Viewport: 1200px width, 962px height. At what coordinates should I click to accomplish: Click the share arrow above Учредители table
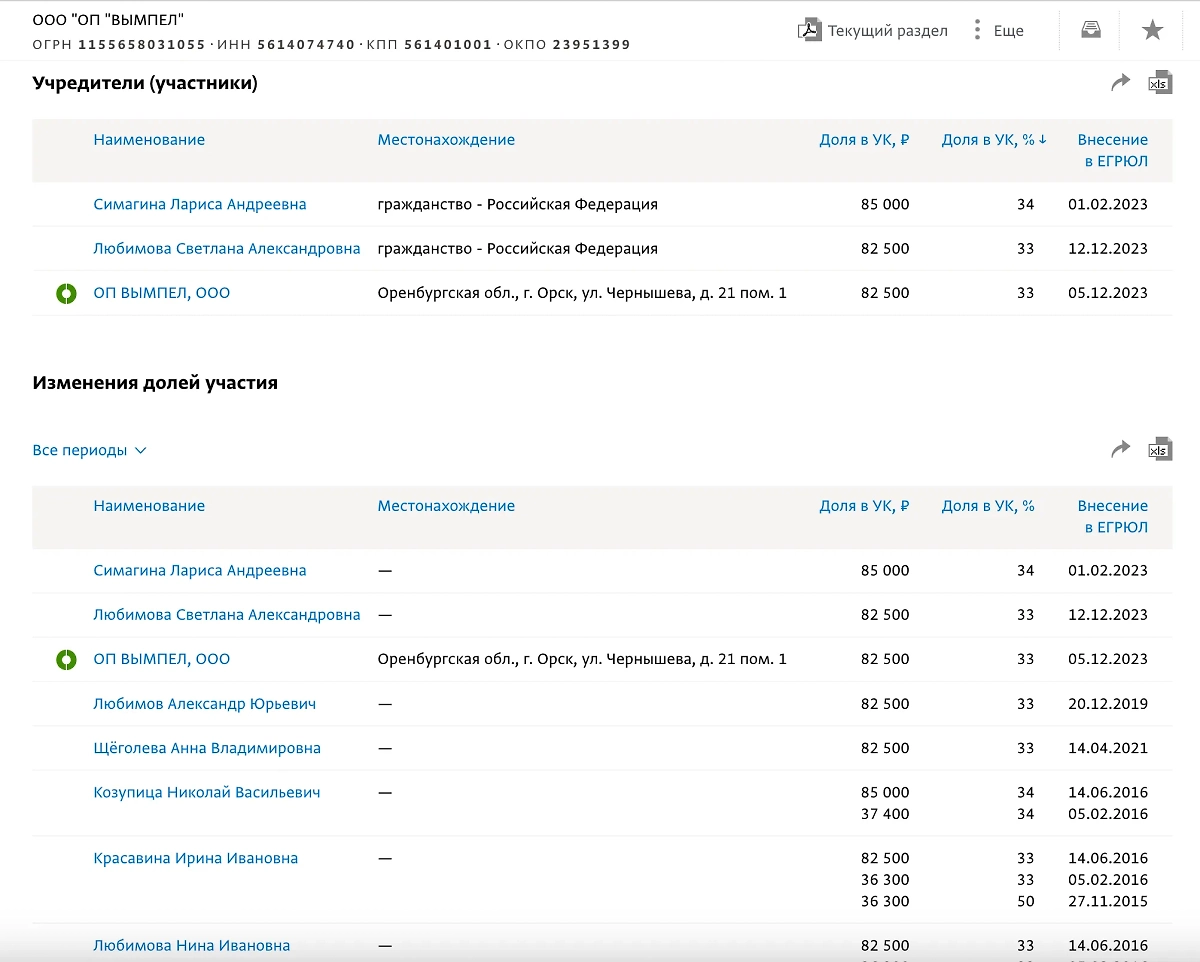[1120, 83]
